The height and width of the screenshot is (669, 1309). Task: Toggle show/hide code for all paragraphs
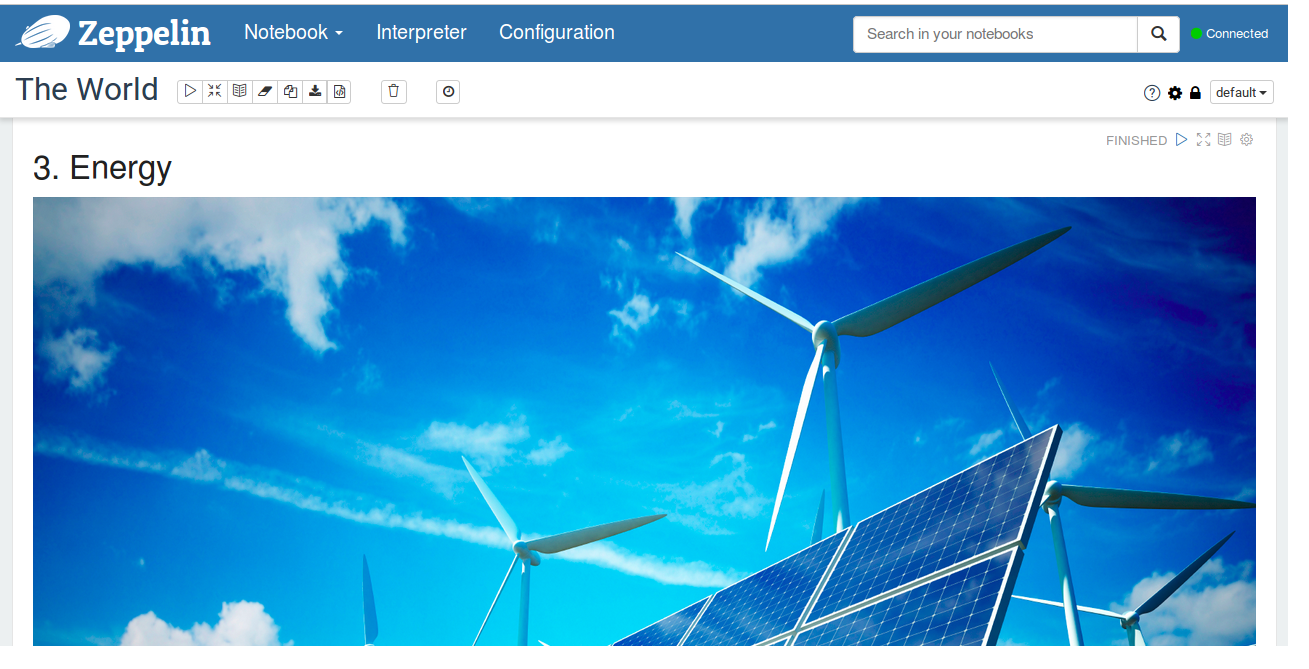tap(215, 91)
